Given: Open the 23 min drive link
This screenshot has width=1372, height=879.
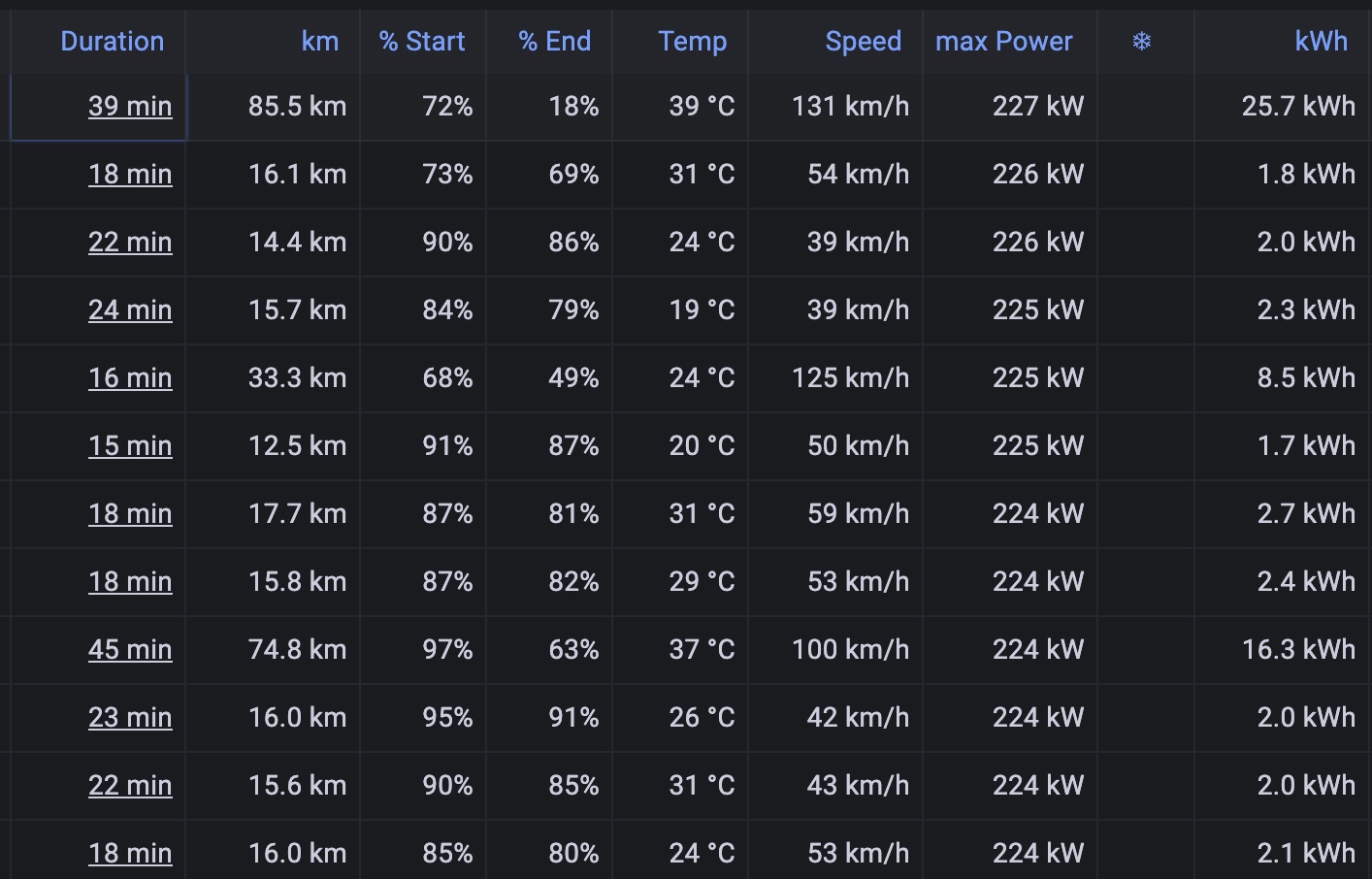Looking at the screenshot, I should 130,718.
